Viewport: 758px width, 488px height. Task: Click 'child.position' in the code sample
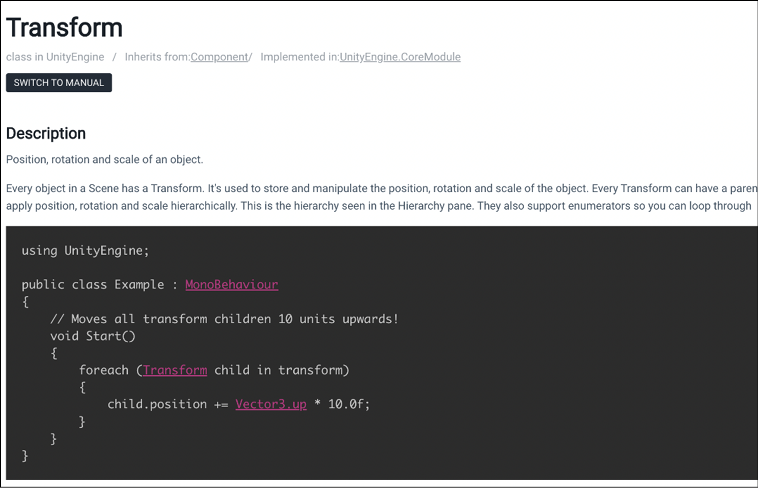tap(157, 404)
